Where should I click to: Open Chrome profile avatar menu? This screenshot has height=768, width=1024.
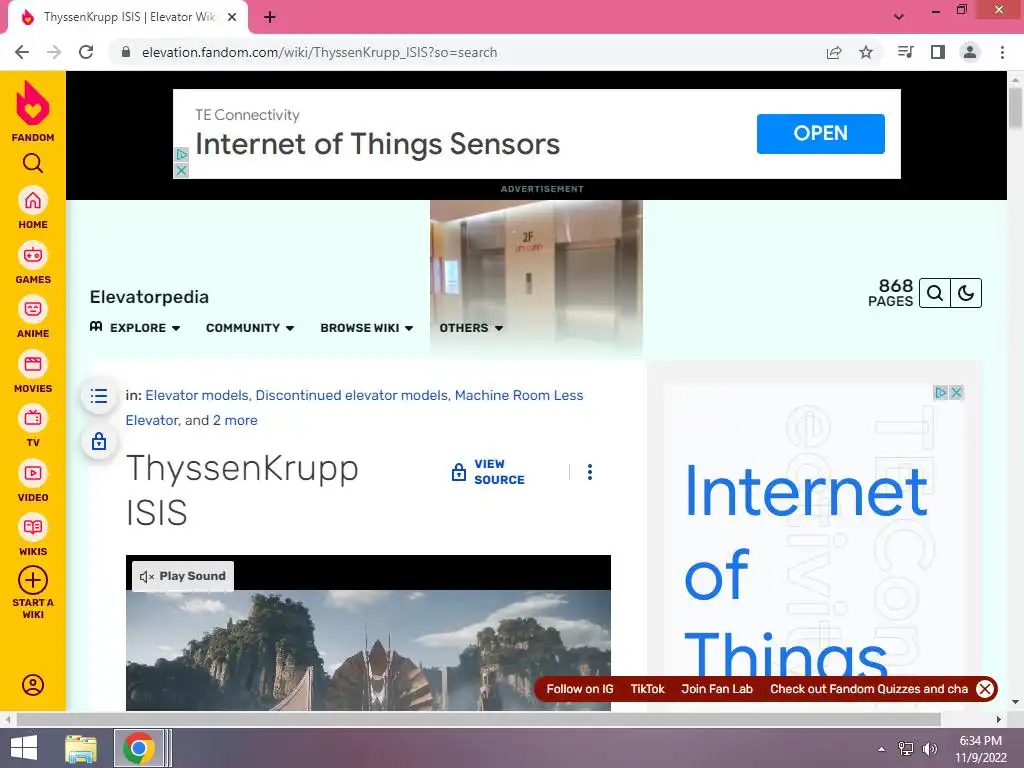pyautogui.click(x=970, y=52)
